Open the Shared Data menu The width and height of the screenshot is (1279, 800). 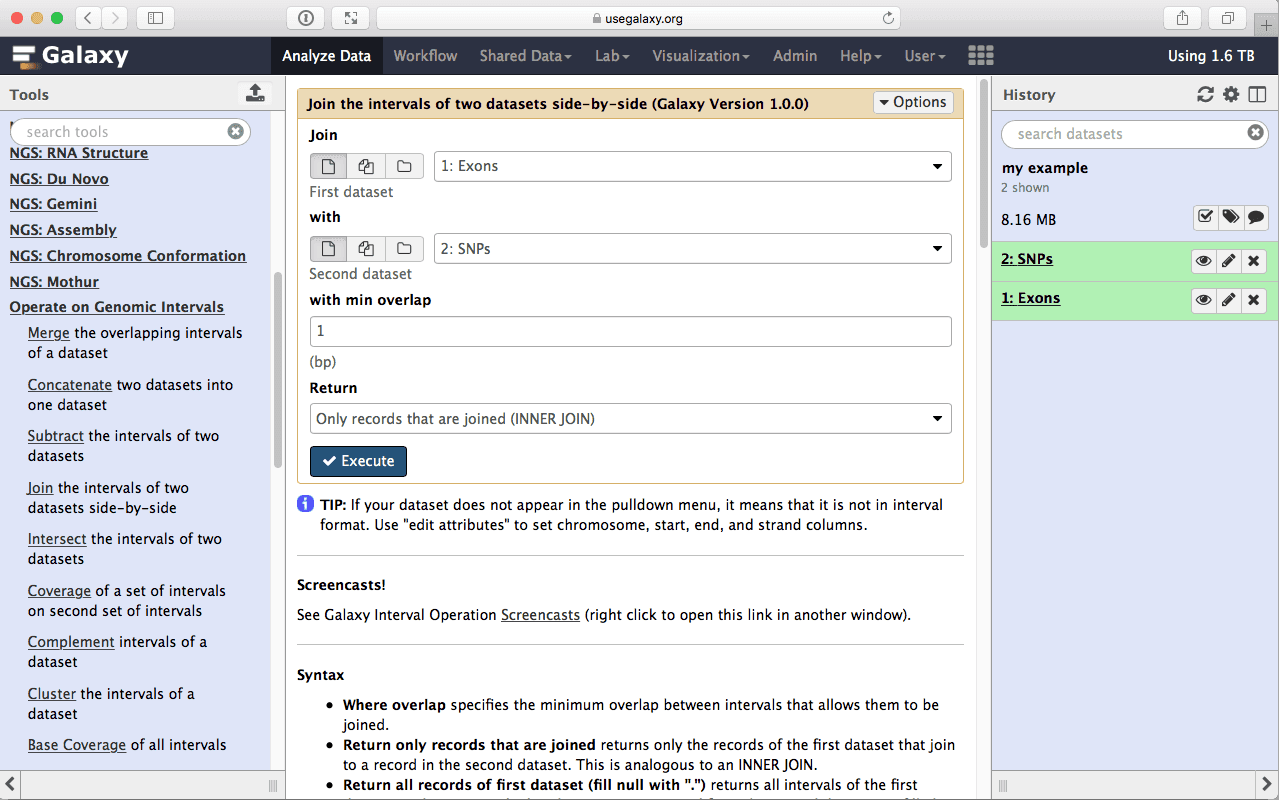coord(525,56)
